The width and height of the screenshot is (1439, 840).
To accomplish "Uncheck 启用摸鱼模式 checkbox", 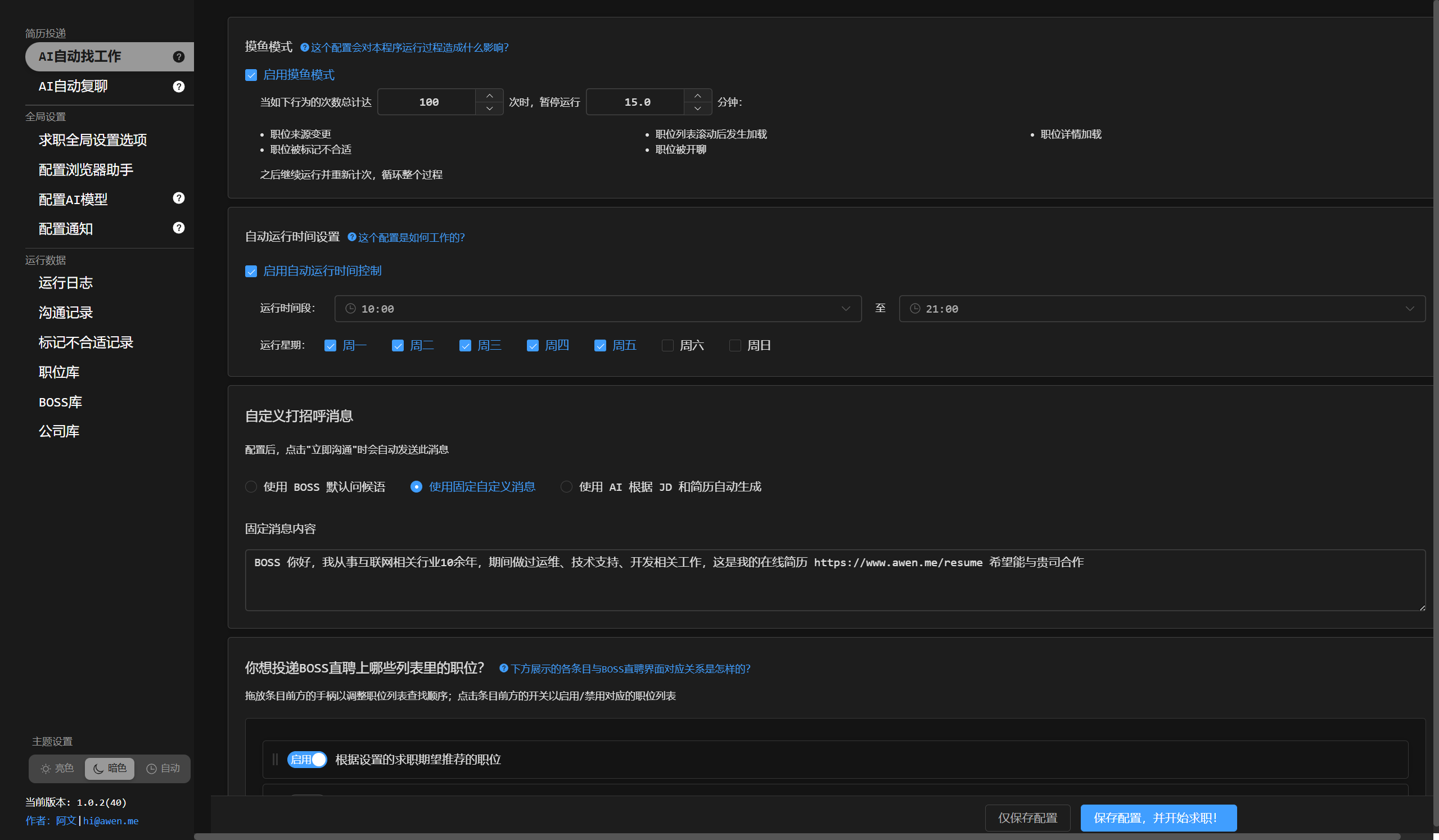I will click(x=251, y=75).
